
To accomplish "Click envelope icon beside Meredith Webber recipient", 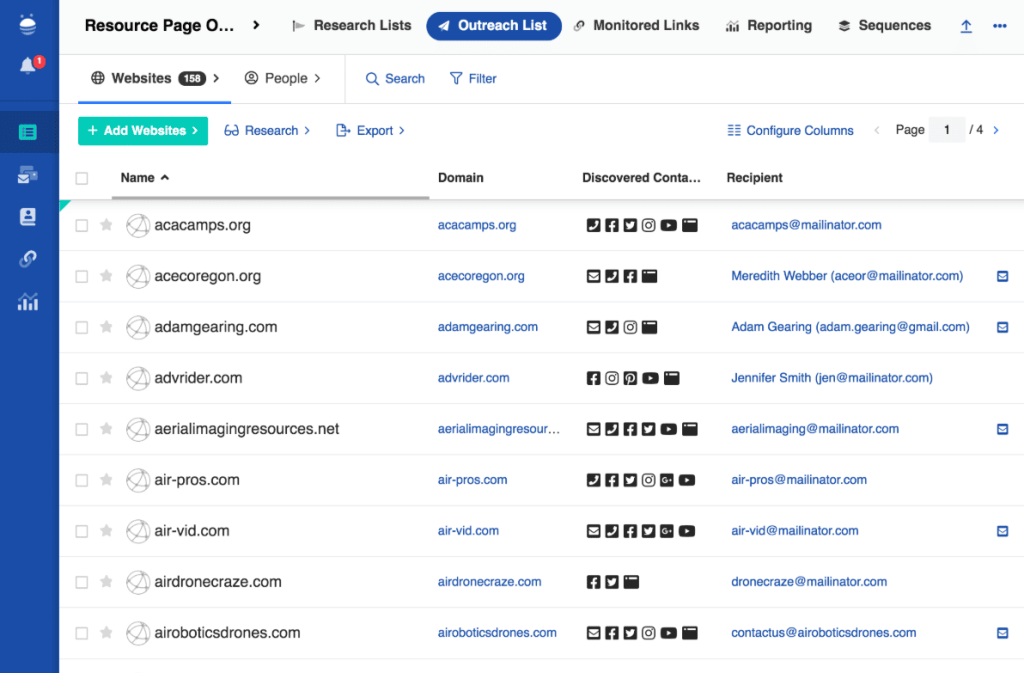I will (1002, 276).
